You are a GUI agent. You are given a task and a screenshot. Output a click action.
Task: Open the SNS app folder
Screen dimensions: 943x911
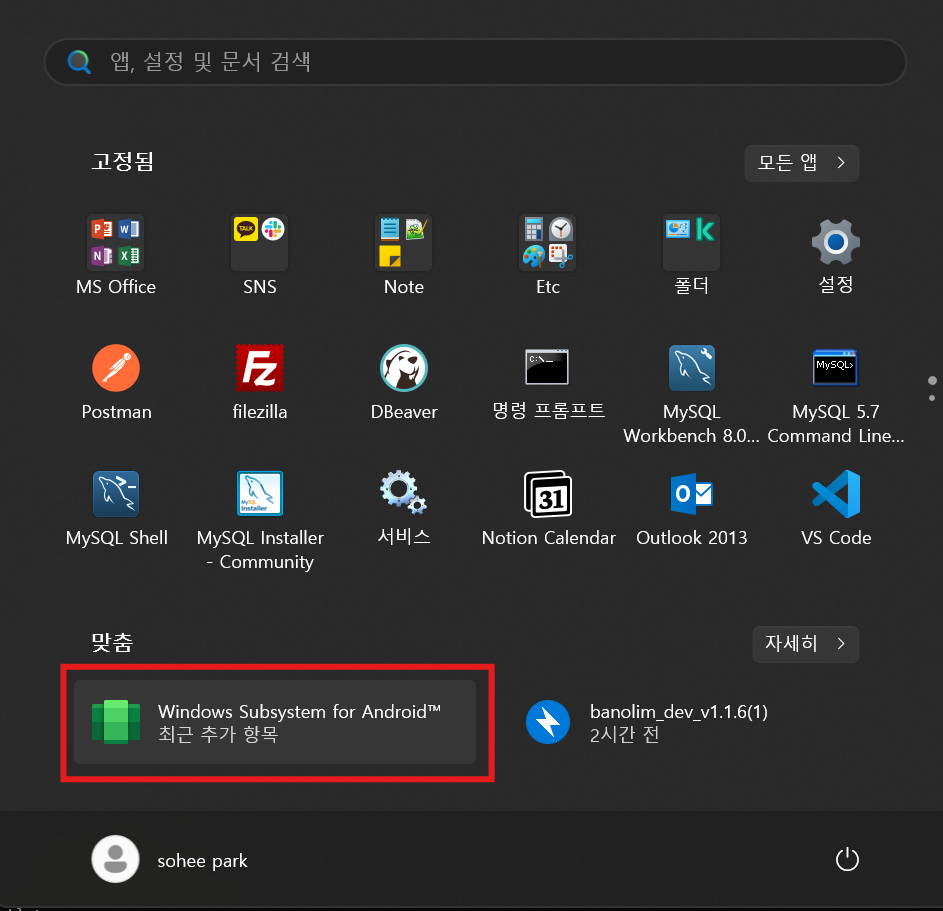coord(260,256)
